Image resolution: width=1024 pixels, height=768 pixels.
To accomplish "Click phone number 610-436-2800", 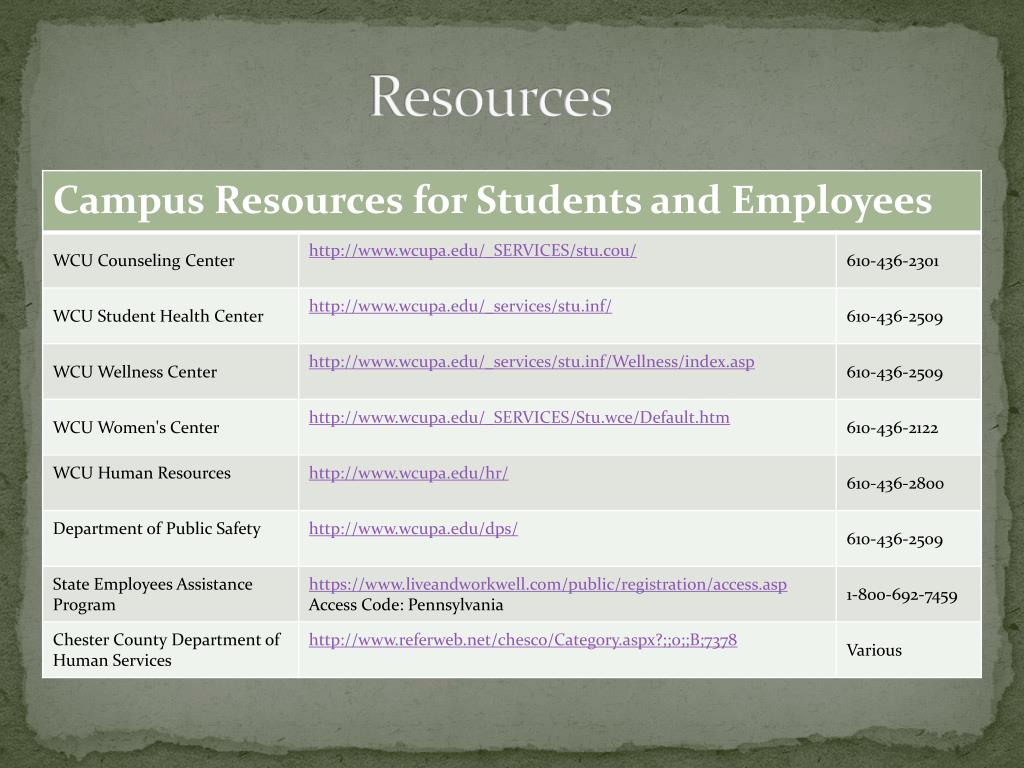I will (x=895, y=484).
